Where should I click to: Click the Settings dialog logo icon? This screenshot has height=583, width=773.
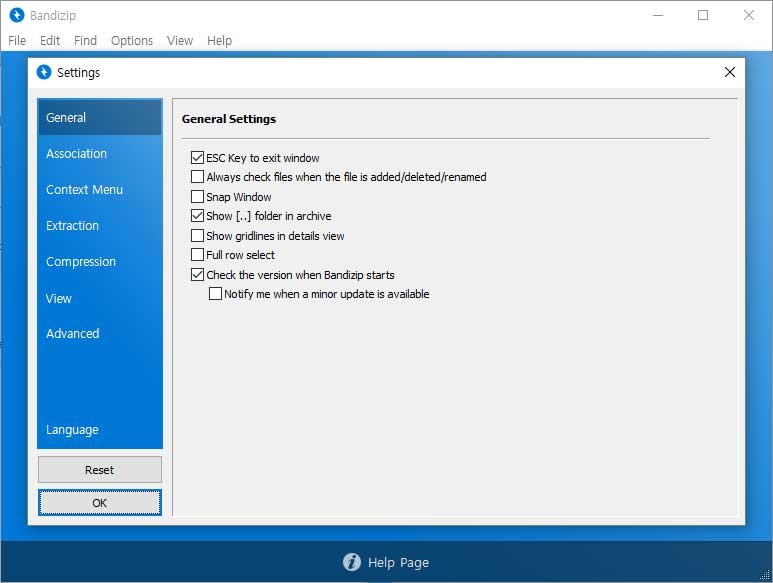43,72
